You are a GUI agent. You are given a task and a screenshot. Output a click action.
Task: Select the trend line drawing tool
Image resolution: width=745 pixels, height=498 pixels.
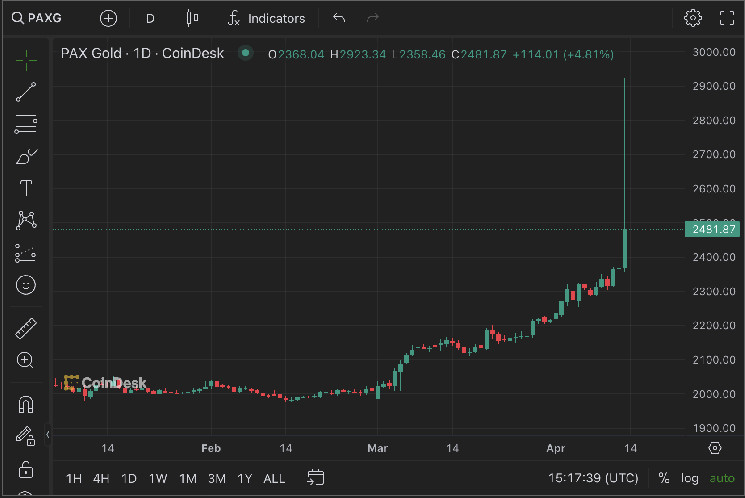[26, 93]
